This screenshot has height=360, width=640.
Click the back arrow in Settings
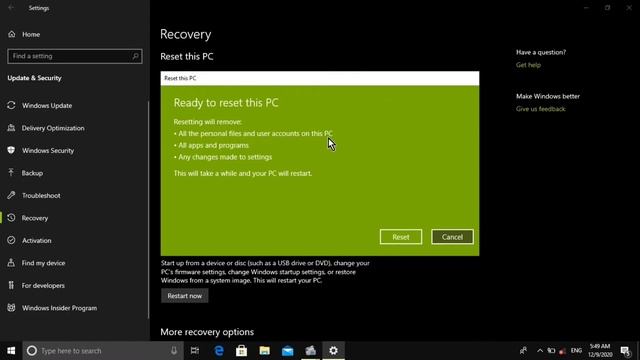tap(11, 8)
